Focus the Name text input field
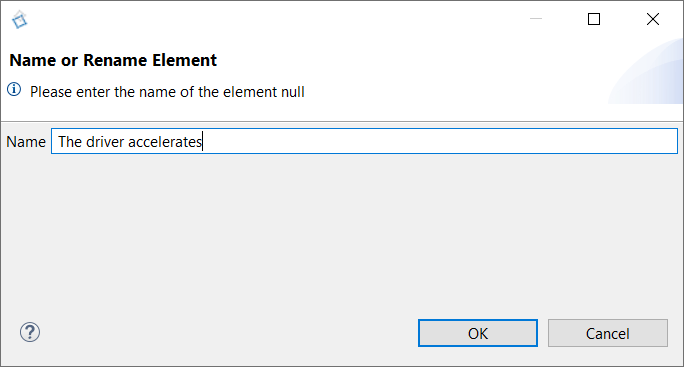The height and width of the screenshot is (367, 684). click(x=364, y=141)
